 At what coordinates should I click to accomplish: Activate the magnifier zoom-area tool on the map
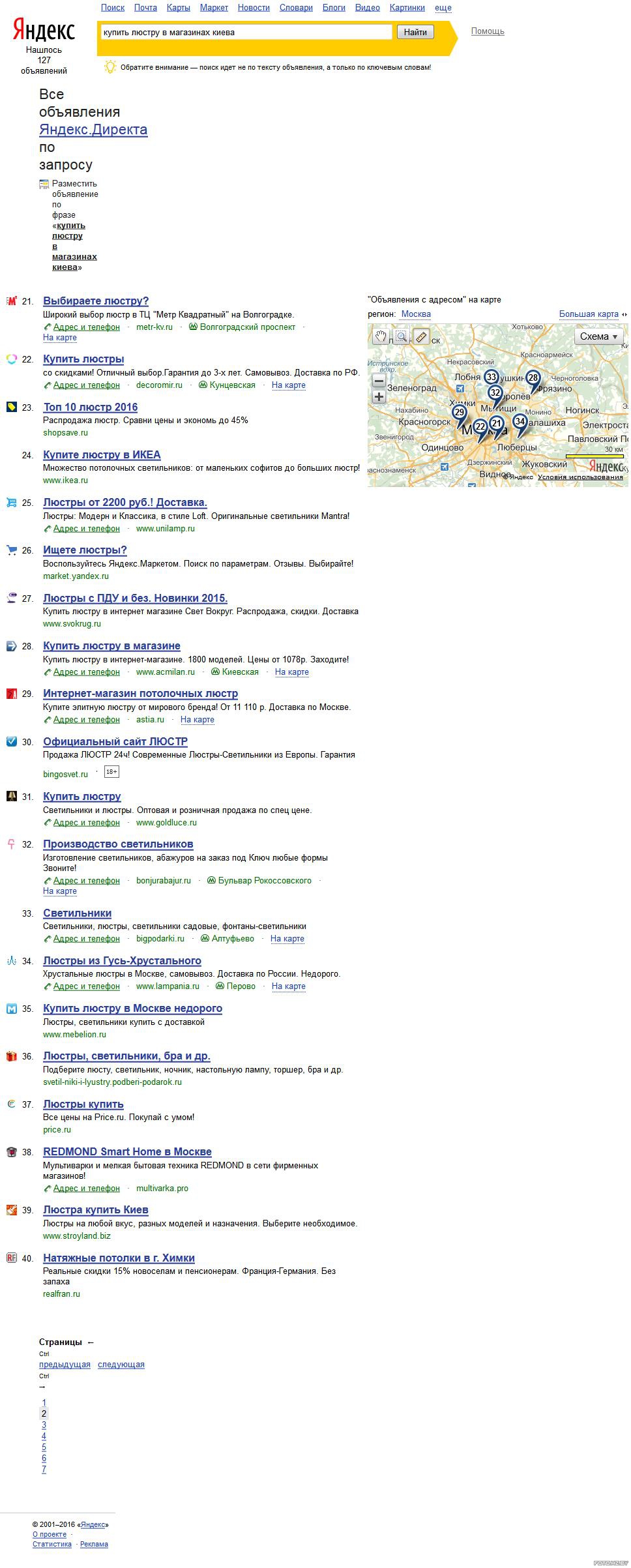coord(402,336)
